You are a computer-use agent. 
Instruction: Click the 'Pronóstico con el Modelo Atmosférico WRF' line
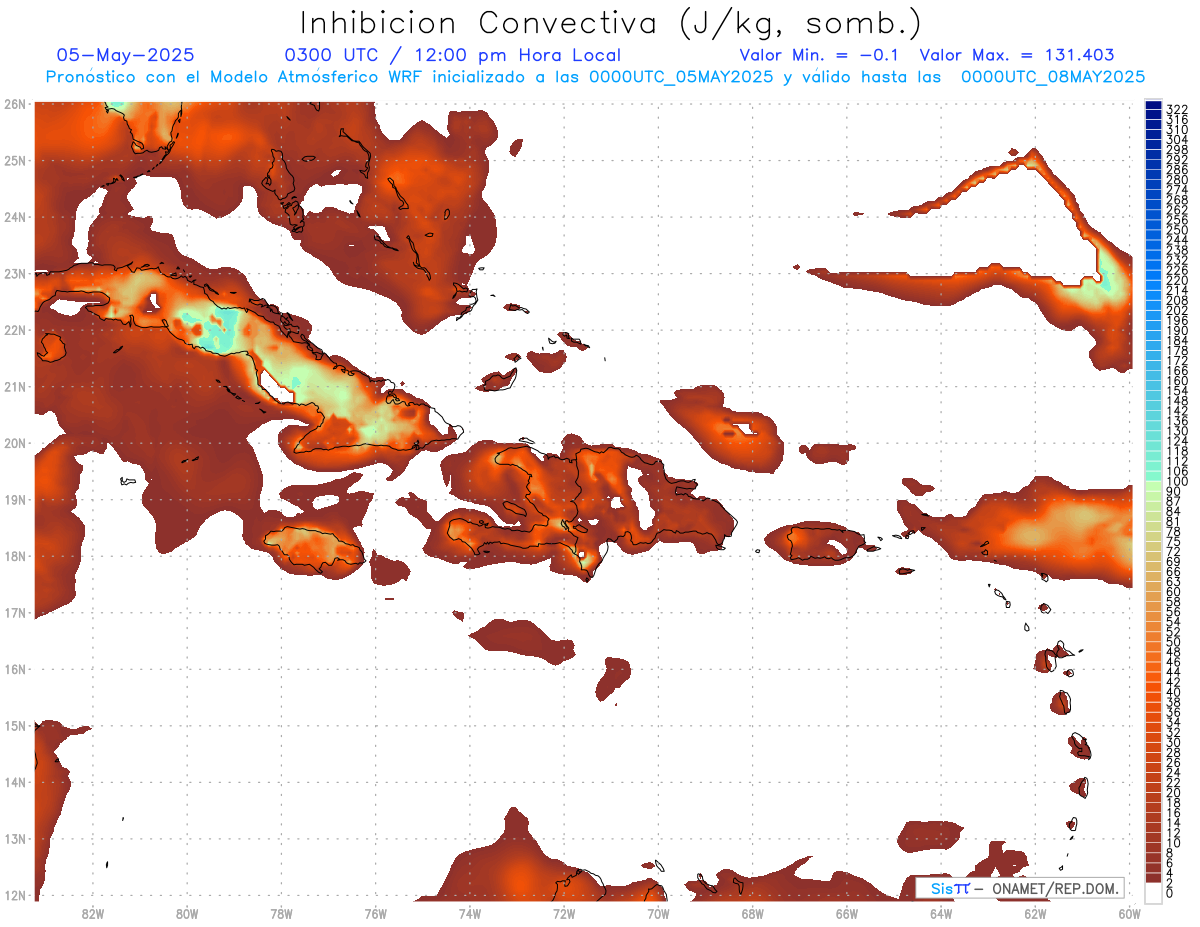tap(595, 77)
